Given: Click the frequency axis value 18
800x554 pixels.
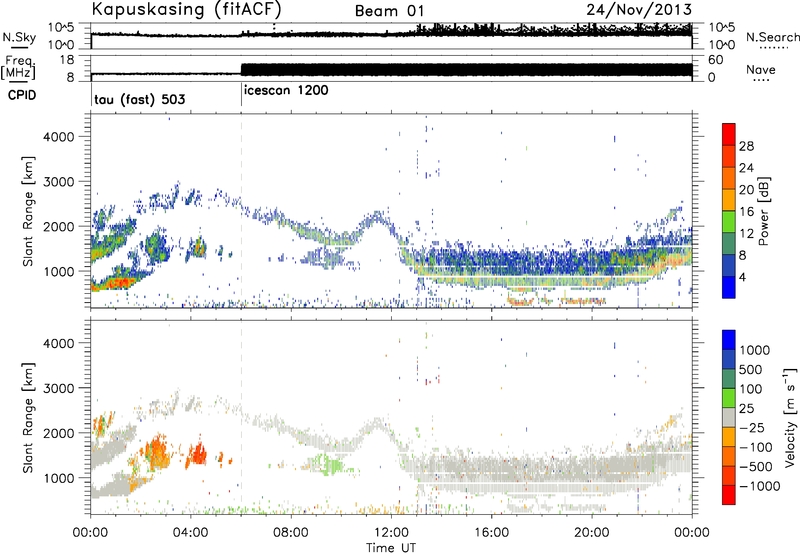Looking at the screenshot, I should pyautogui.click(x=66, y=60).
